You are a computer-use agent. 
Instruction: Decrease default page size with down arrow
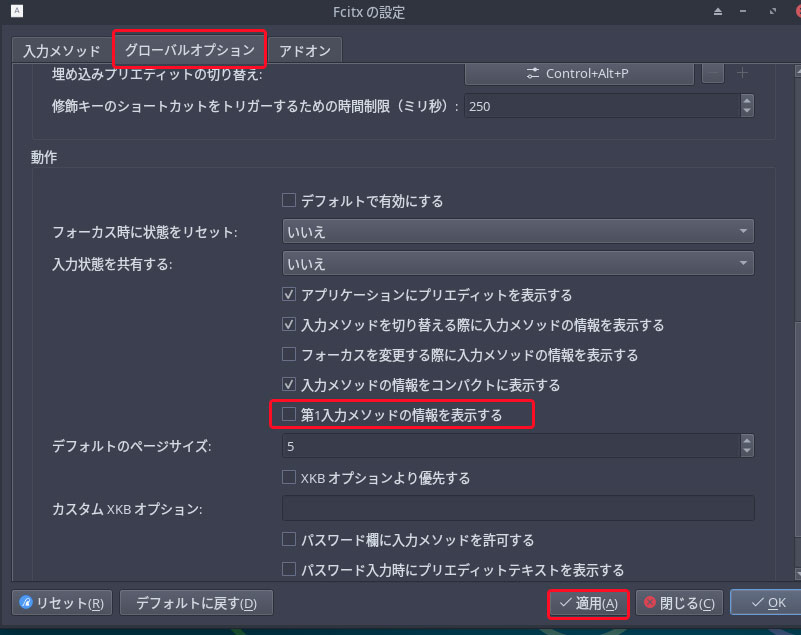(x=747, y=452)
